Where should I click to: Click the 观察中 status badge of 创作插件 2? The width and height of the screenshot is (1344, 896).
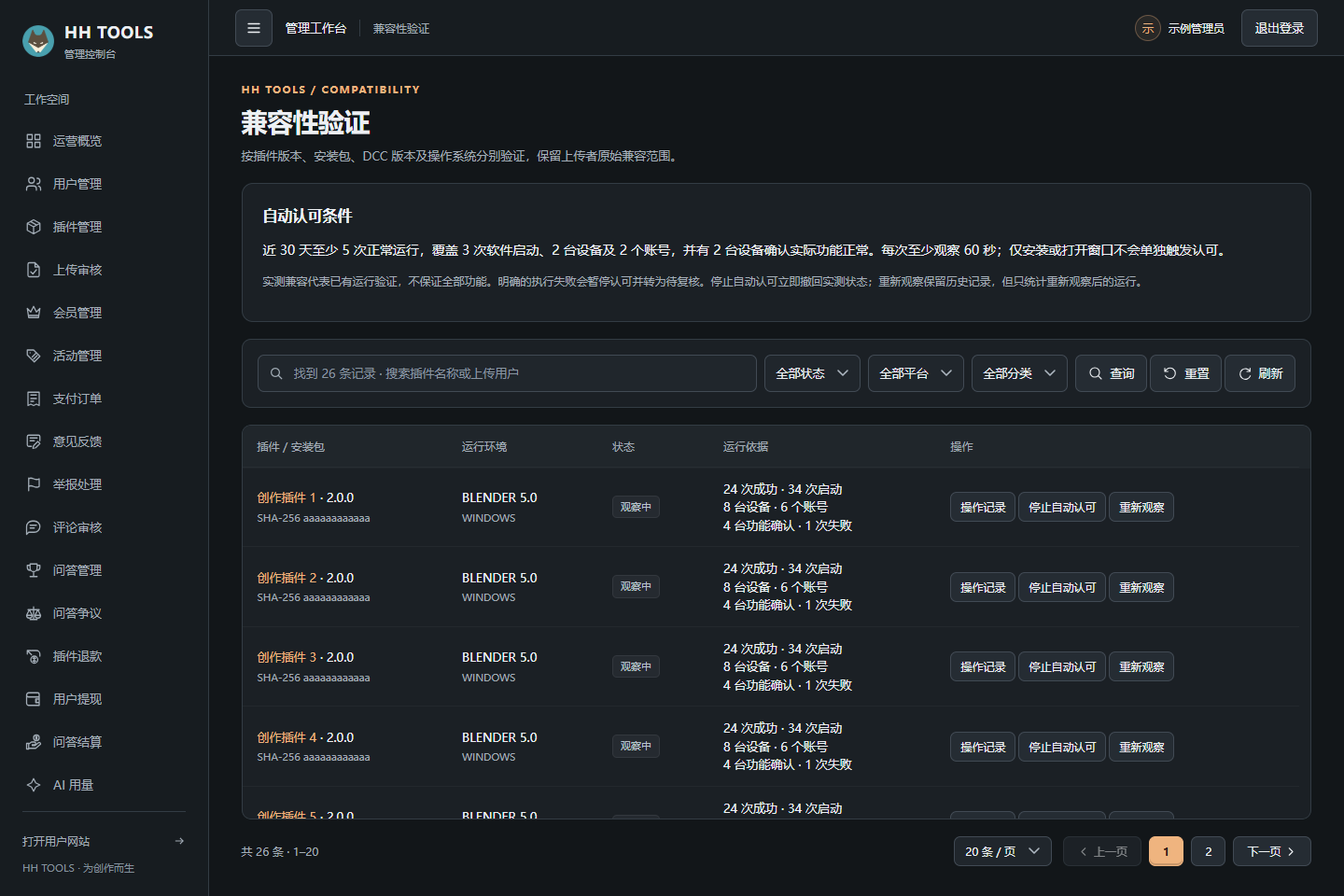pyautogui.click(x=636, y=586)
